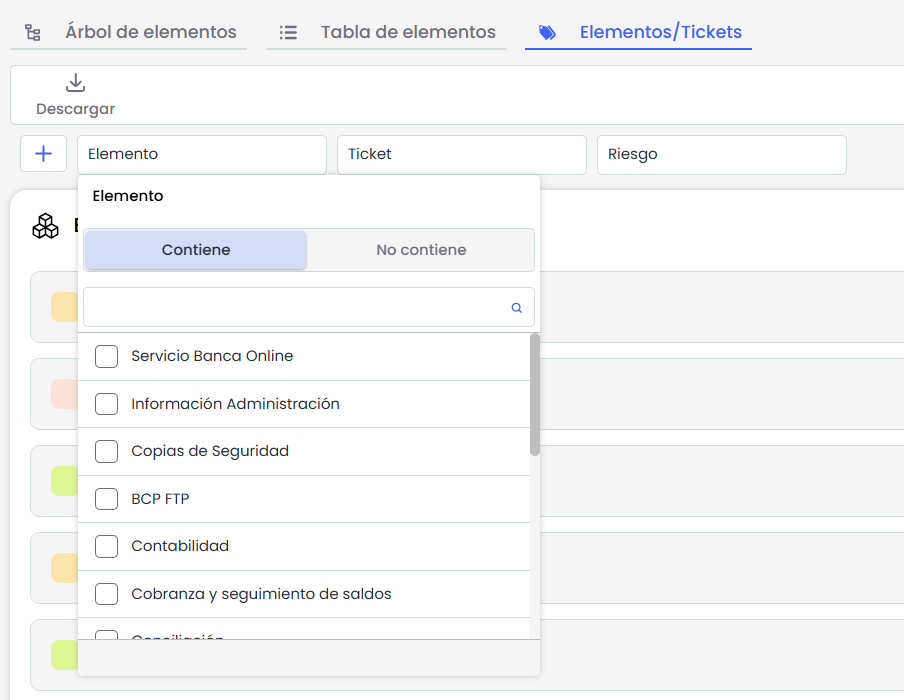904x700 pixels.
Task: Select the Contiene filter mode
Action: click(196, 250)
